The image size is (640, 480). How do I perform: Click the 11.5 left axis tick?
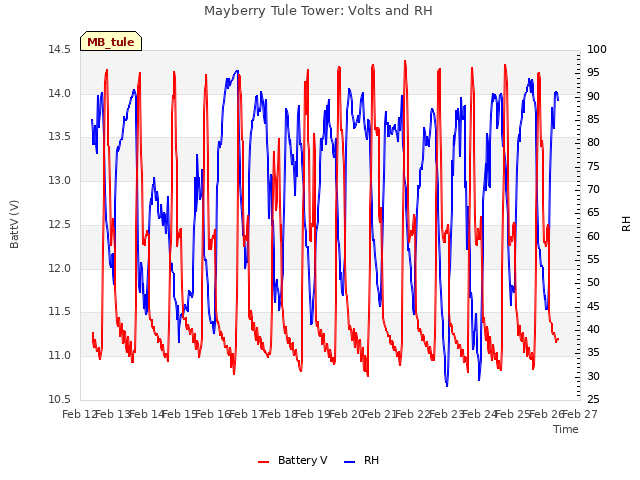coord(60,312)
